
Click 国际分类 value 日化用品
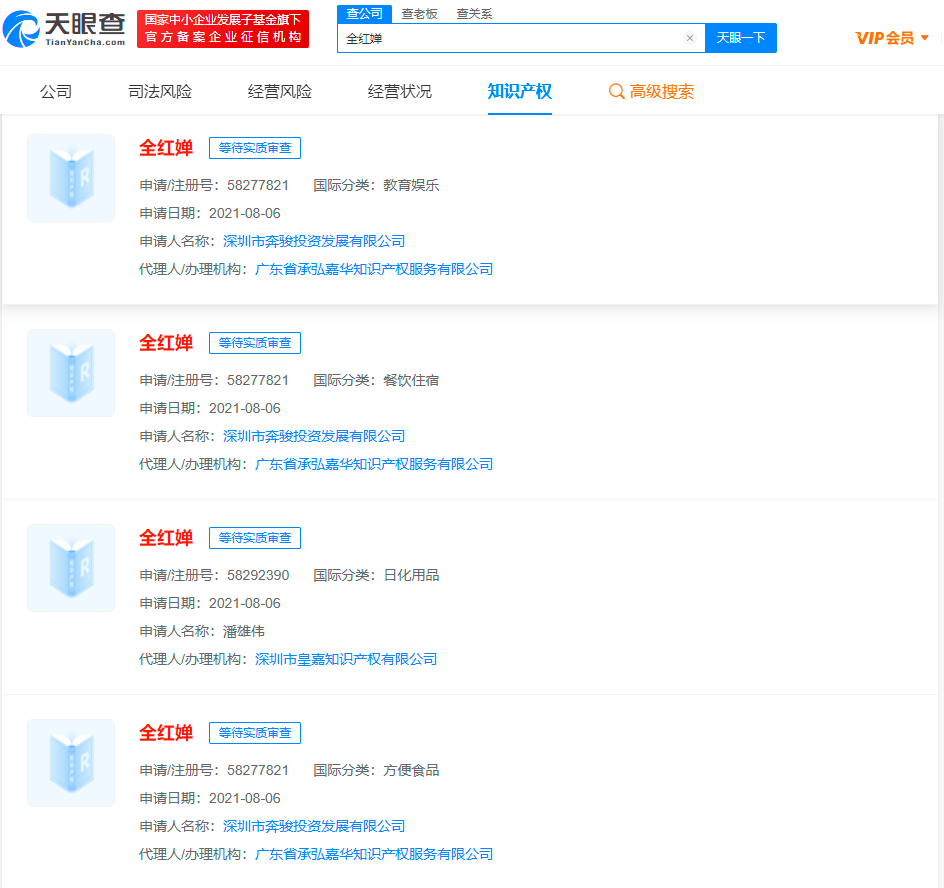click(411, 576)
